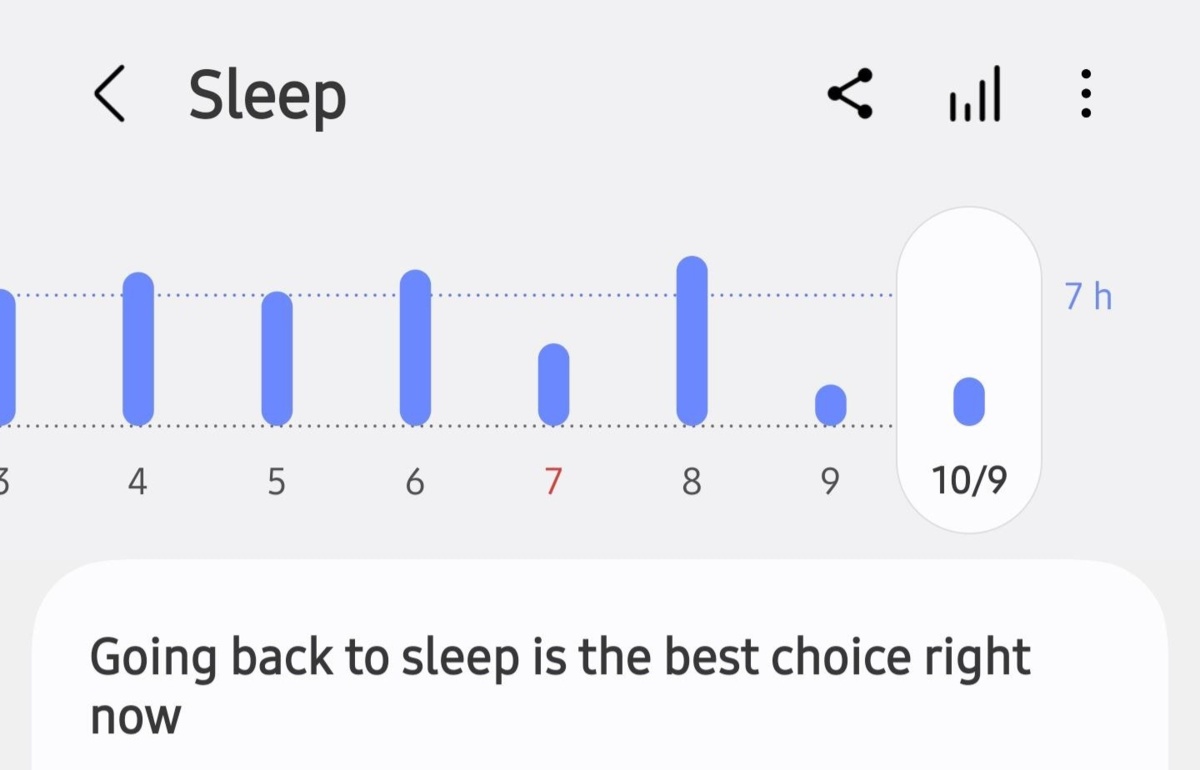1200x770 pixels.
Task: Tap the 7 h goal label
Action: coord(1088,297)
